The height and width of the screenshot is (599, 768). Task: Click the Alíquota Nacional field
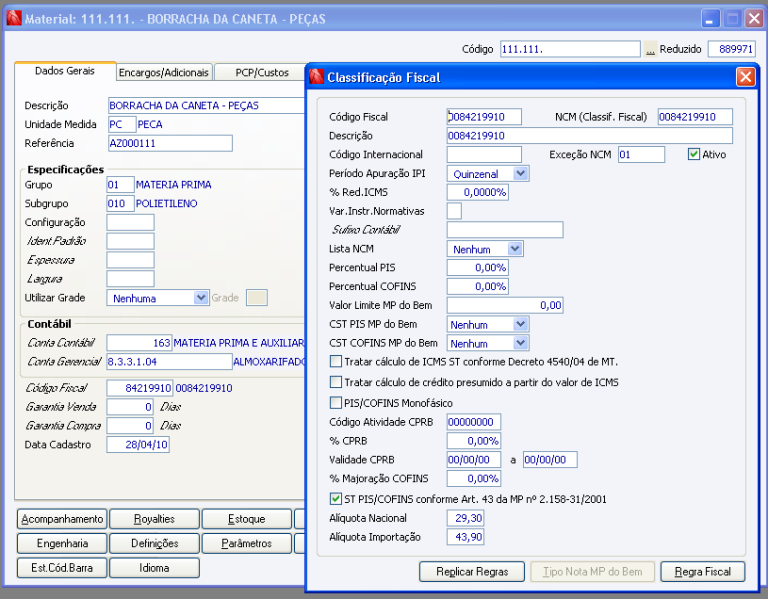pyautogui.click(x=465, y=518)
